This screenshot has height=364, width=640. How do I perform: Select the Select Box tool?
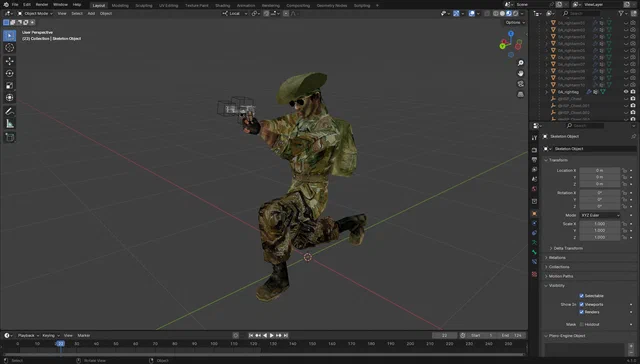9,36
